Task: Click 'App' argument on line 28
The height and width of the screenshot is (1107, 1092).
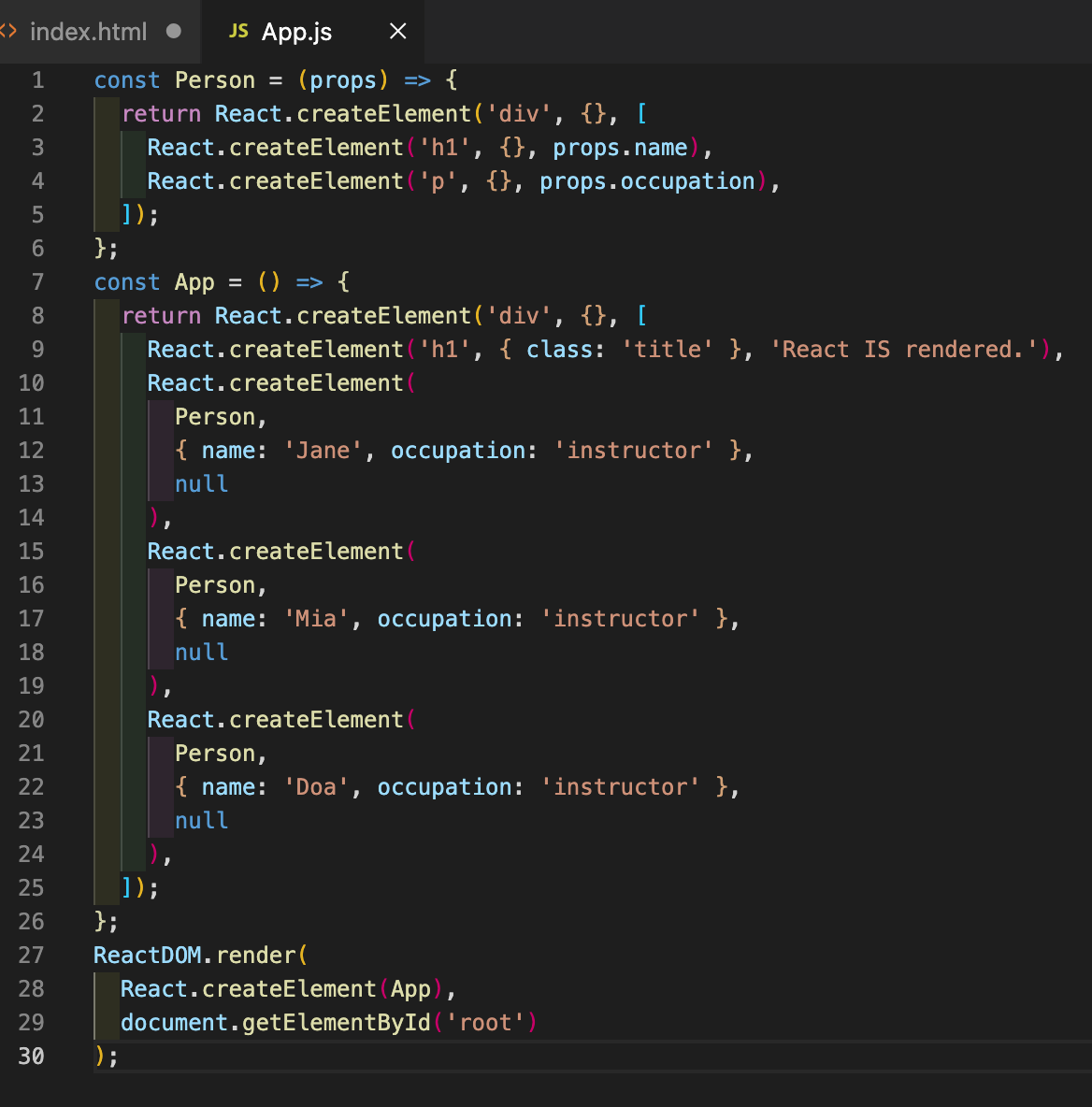Action: [410, 989]
